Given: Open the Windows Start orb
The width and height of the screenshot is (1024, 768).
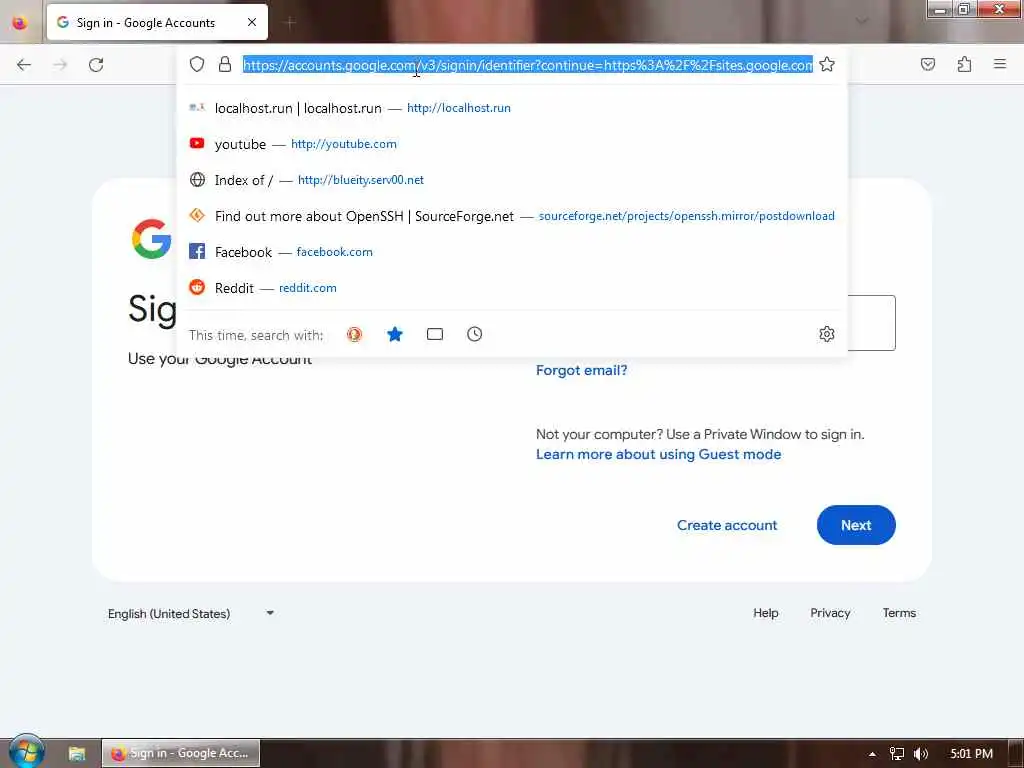Looking at the screenshot, I should [26, 752].
